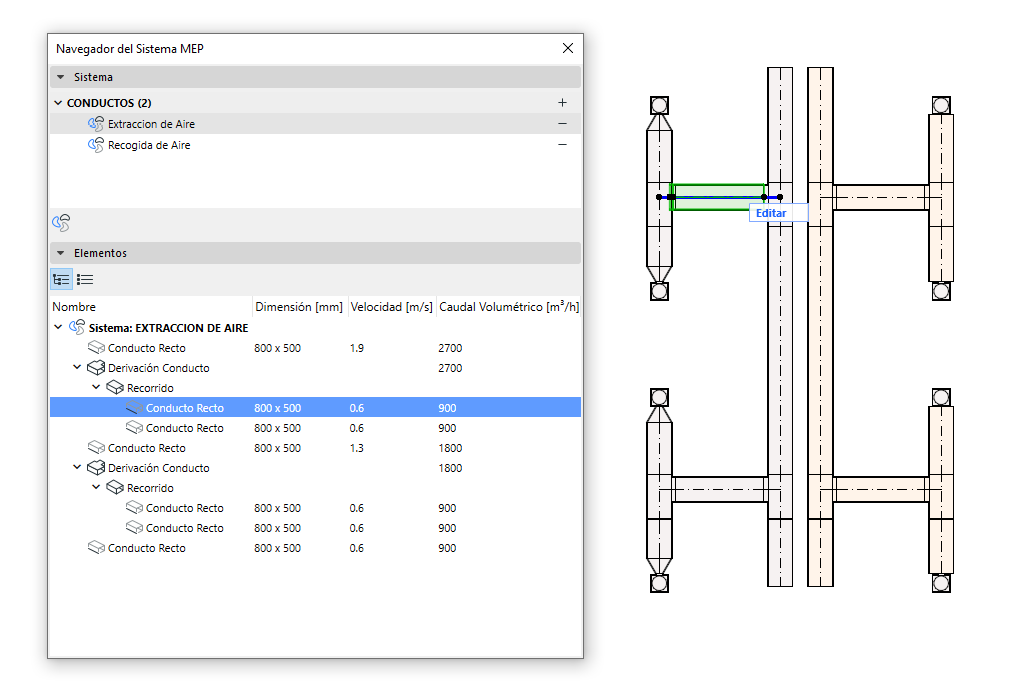Click the Editar button on the duct drawing

click(x=771, y=213)
